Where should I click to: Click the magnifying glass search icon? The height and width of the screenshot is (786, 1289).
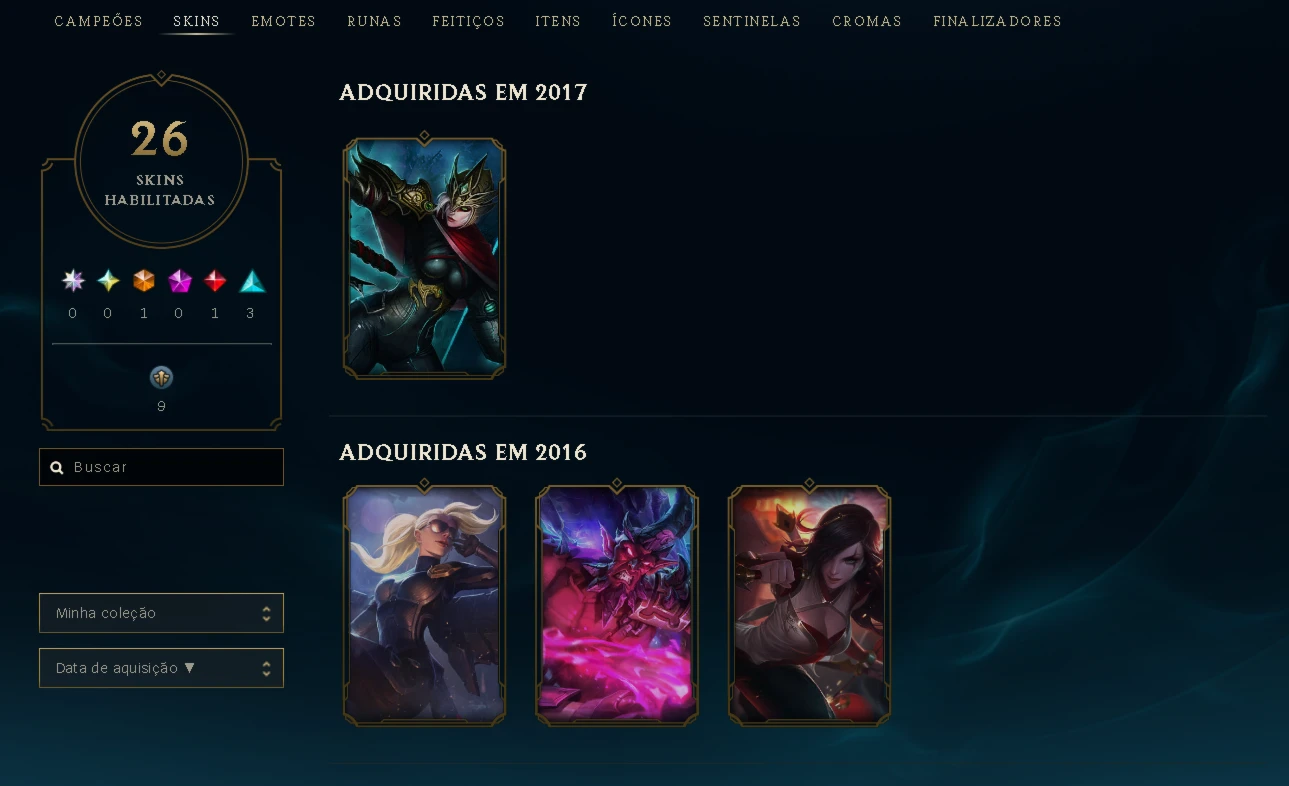tap(57, 467)
